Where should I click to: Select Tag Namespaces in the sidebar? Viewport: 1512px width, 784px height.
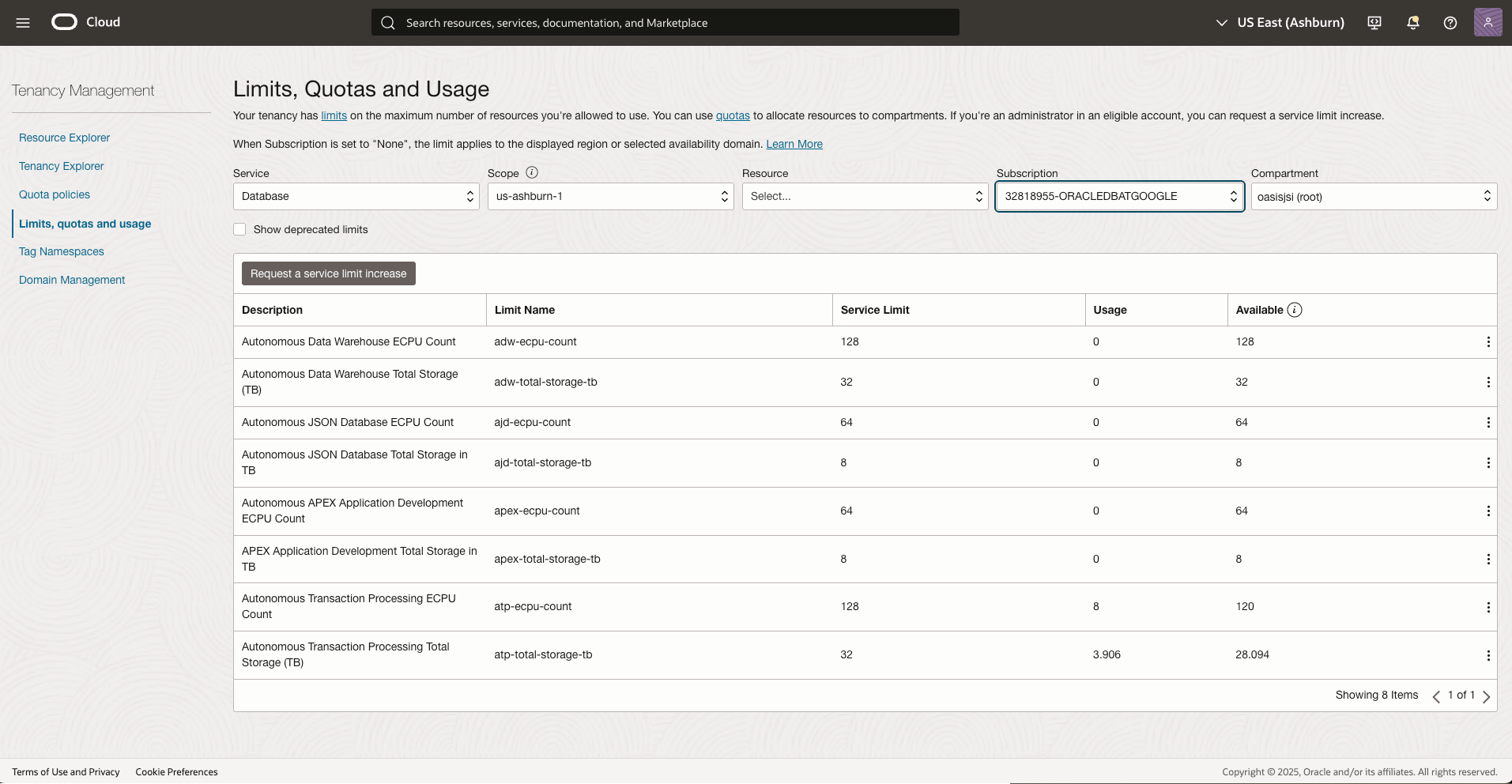tap(61, 251)
